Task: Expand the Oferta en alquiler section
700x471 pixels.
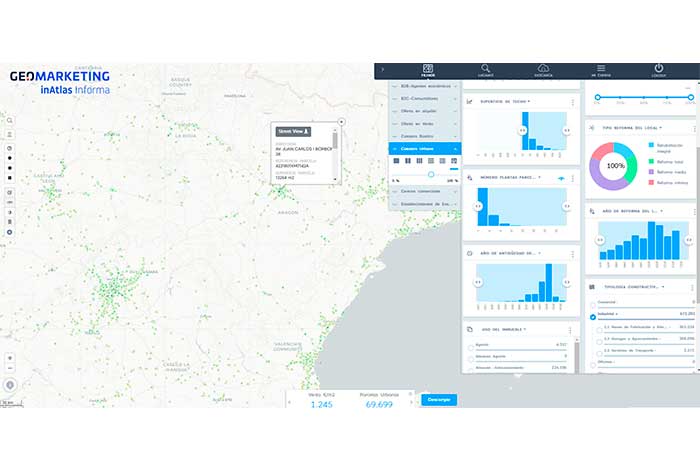Action: click(425, 111)
